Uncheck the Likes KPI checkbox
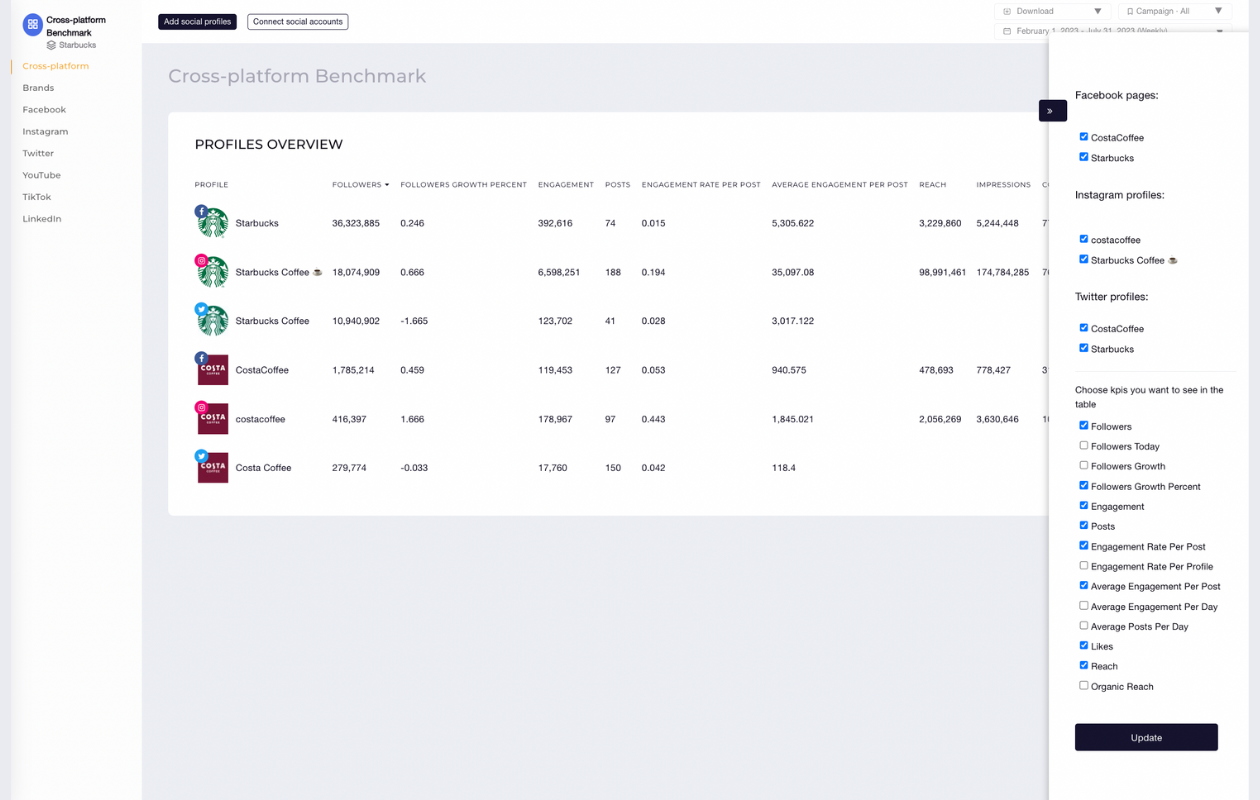The width and height of the screenshot is (1260, 800). [1083, 645]
